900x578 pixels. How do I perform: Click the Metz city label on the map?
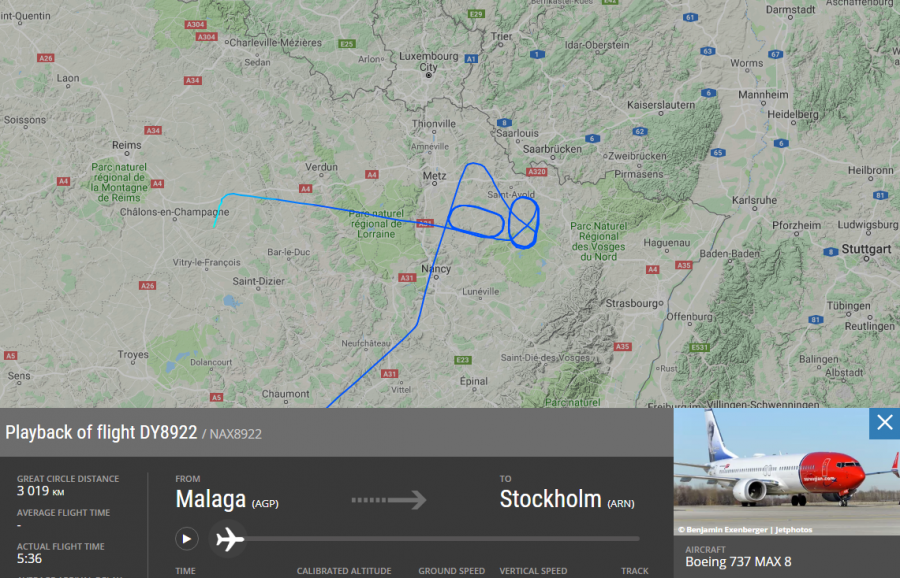(434, 176)
